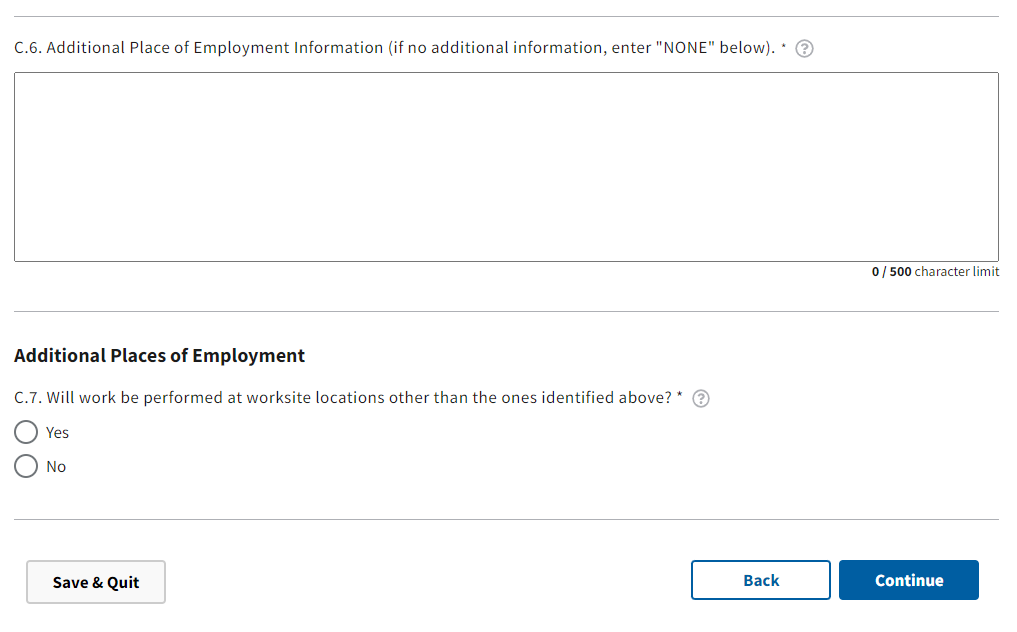Choose the No radio button for C.7
Viewport: 1017px width, 632px height.
point(26,467)
